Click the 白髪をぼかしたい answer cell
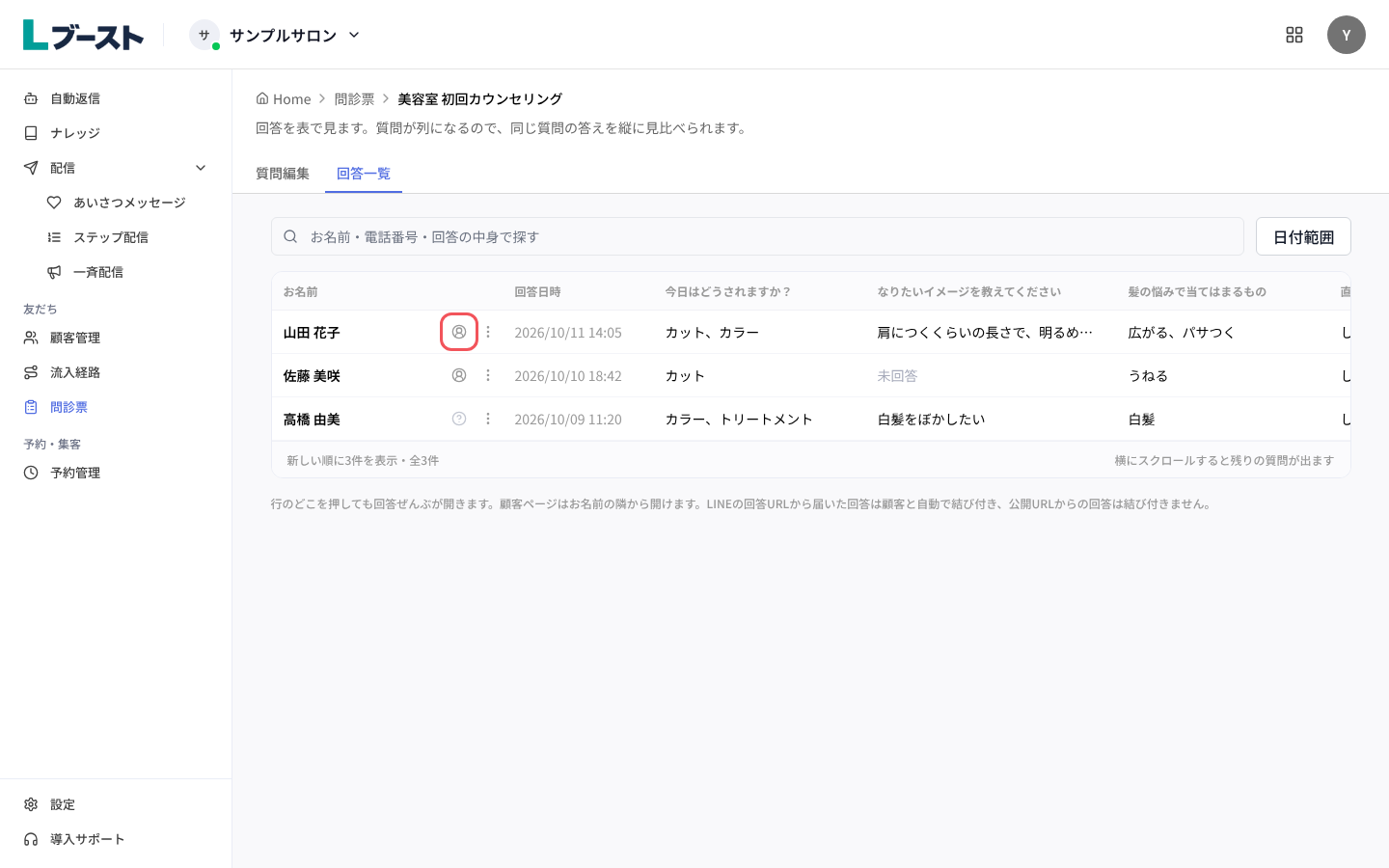The image size is (1389, 868). point(931,420)
